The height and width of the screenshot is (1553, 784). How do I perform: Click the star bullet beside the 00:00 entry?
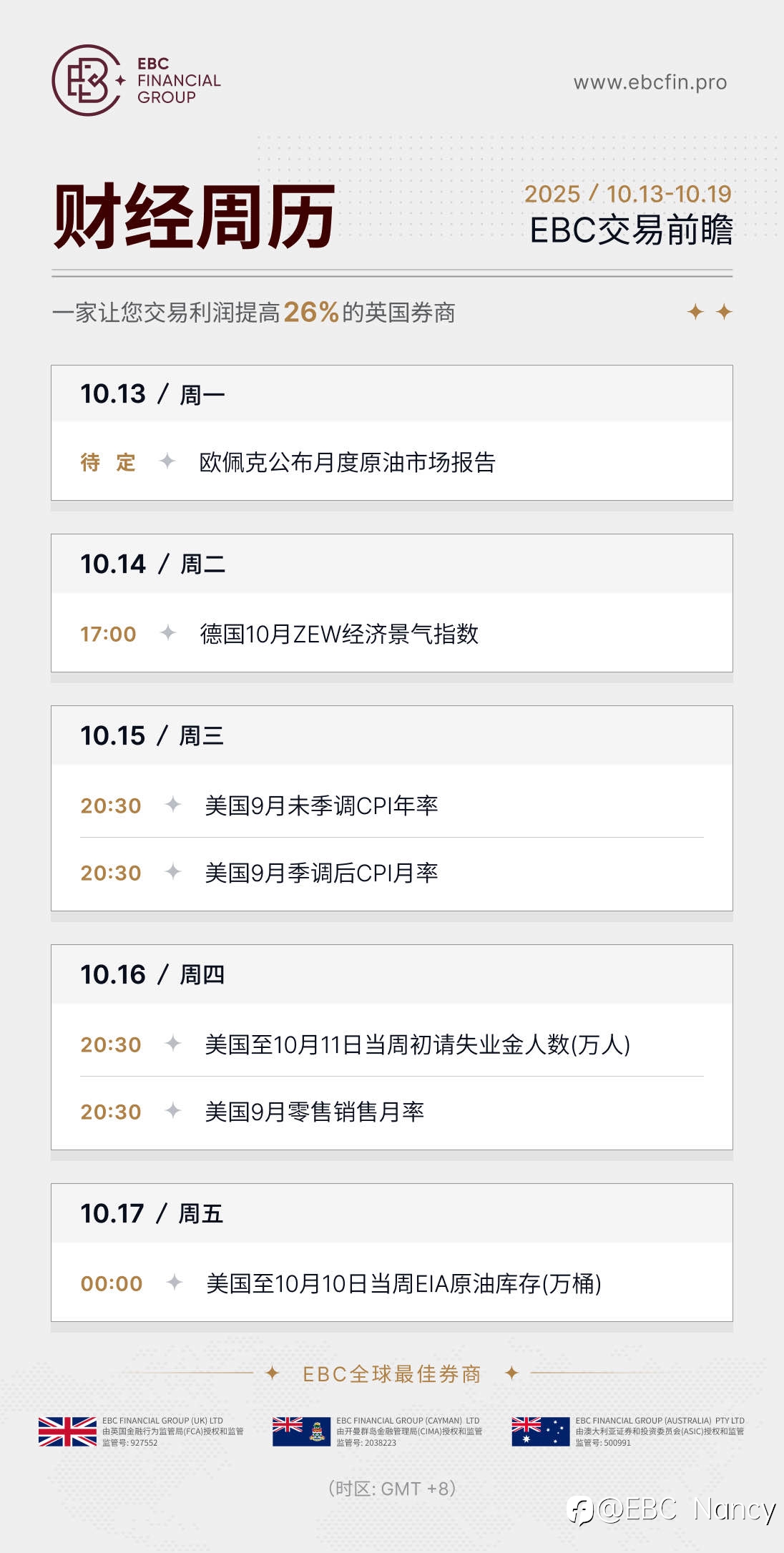click(x=174, y=1283)
